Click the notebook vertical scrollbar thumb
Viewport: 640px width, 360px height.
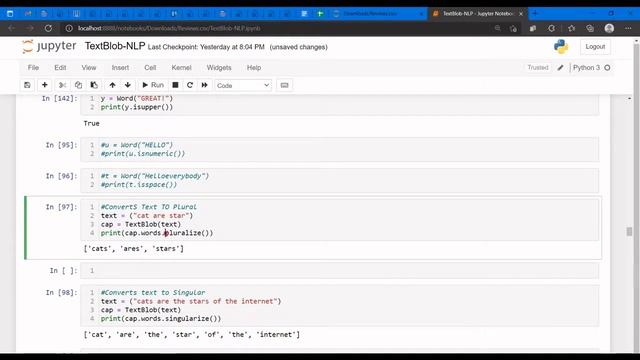[x=629, y=231]
